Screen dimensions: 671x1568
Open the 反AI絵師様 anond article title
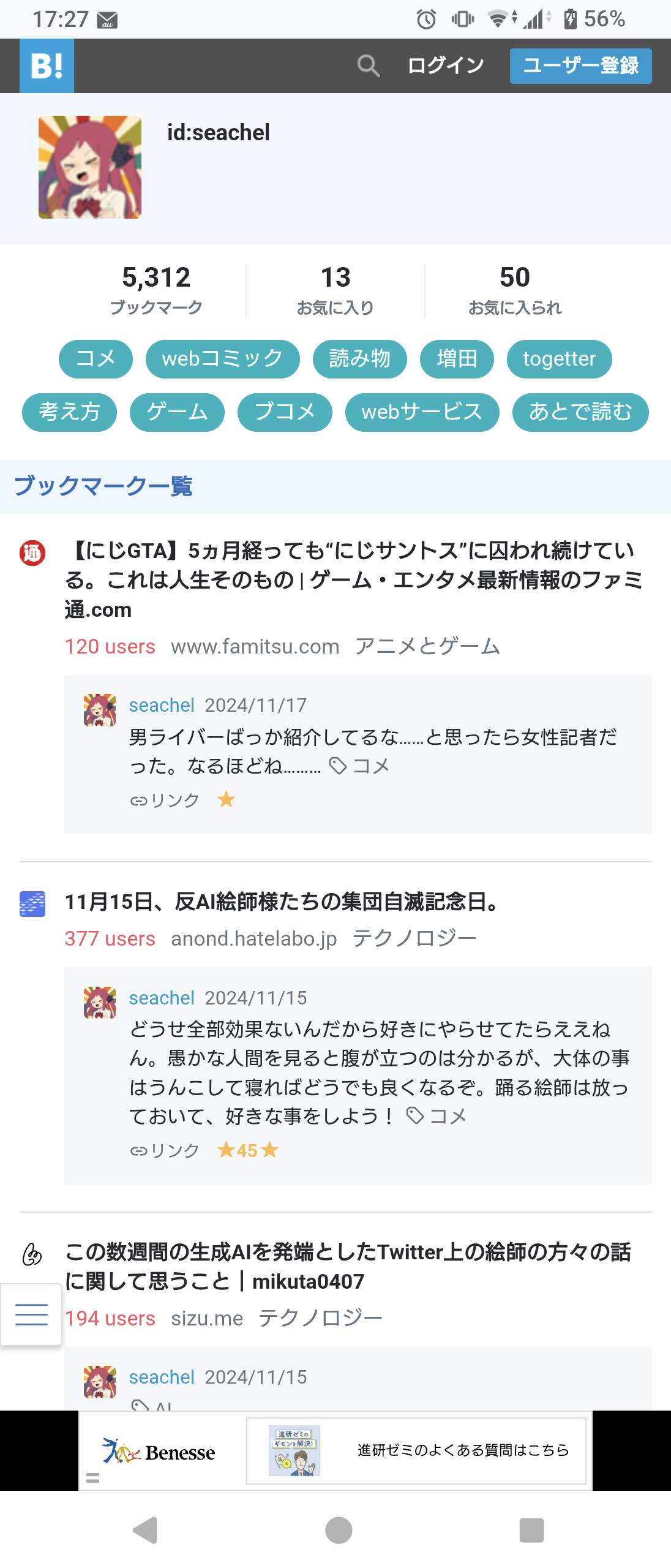click(283, 902)
